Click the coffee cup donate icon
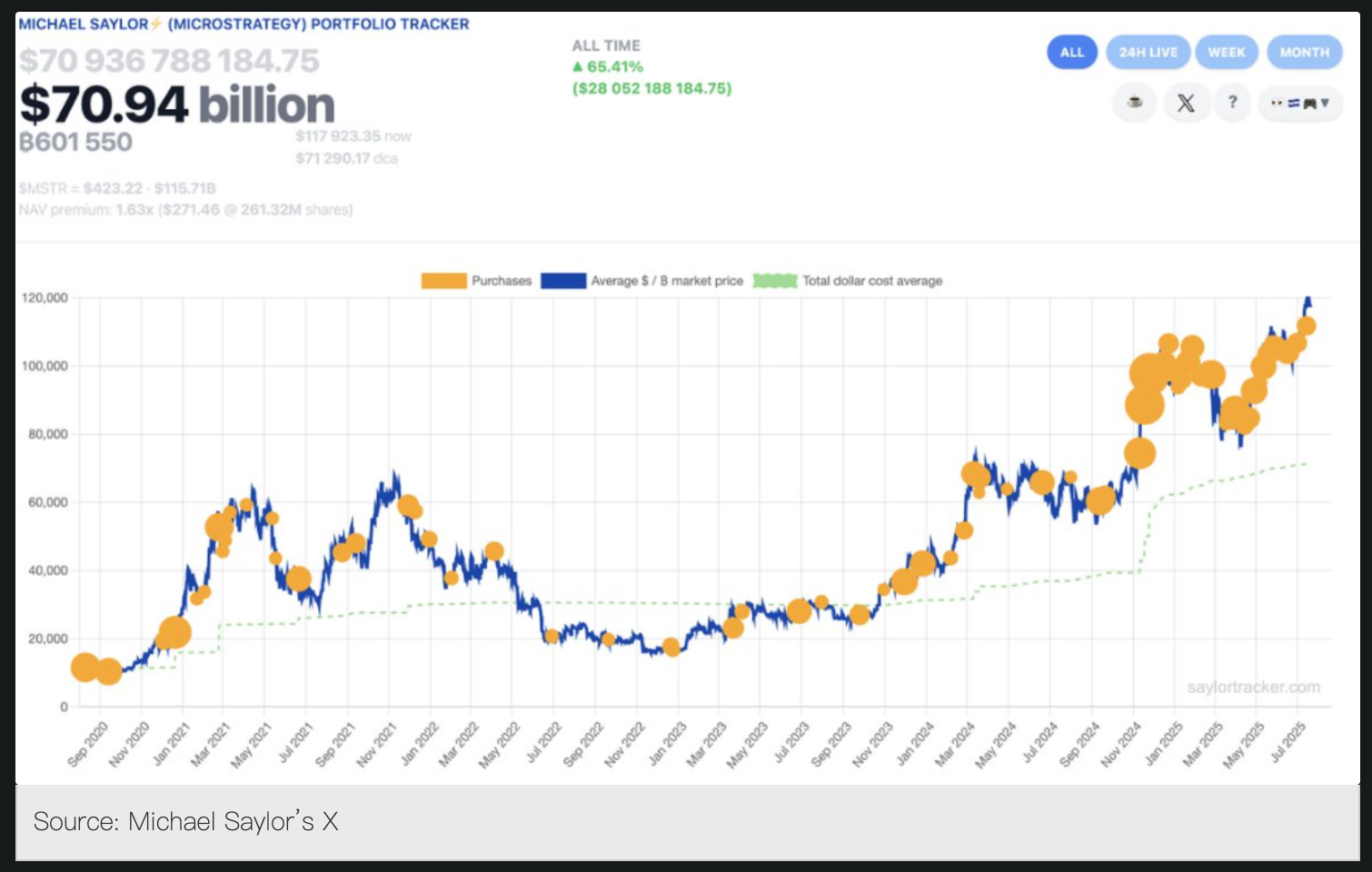This screenshot has height=872, width=1372. [x=1135, y=103]
